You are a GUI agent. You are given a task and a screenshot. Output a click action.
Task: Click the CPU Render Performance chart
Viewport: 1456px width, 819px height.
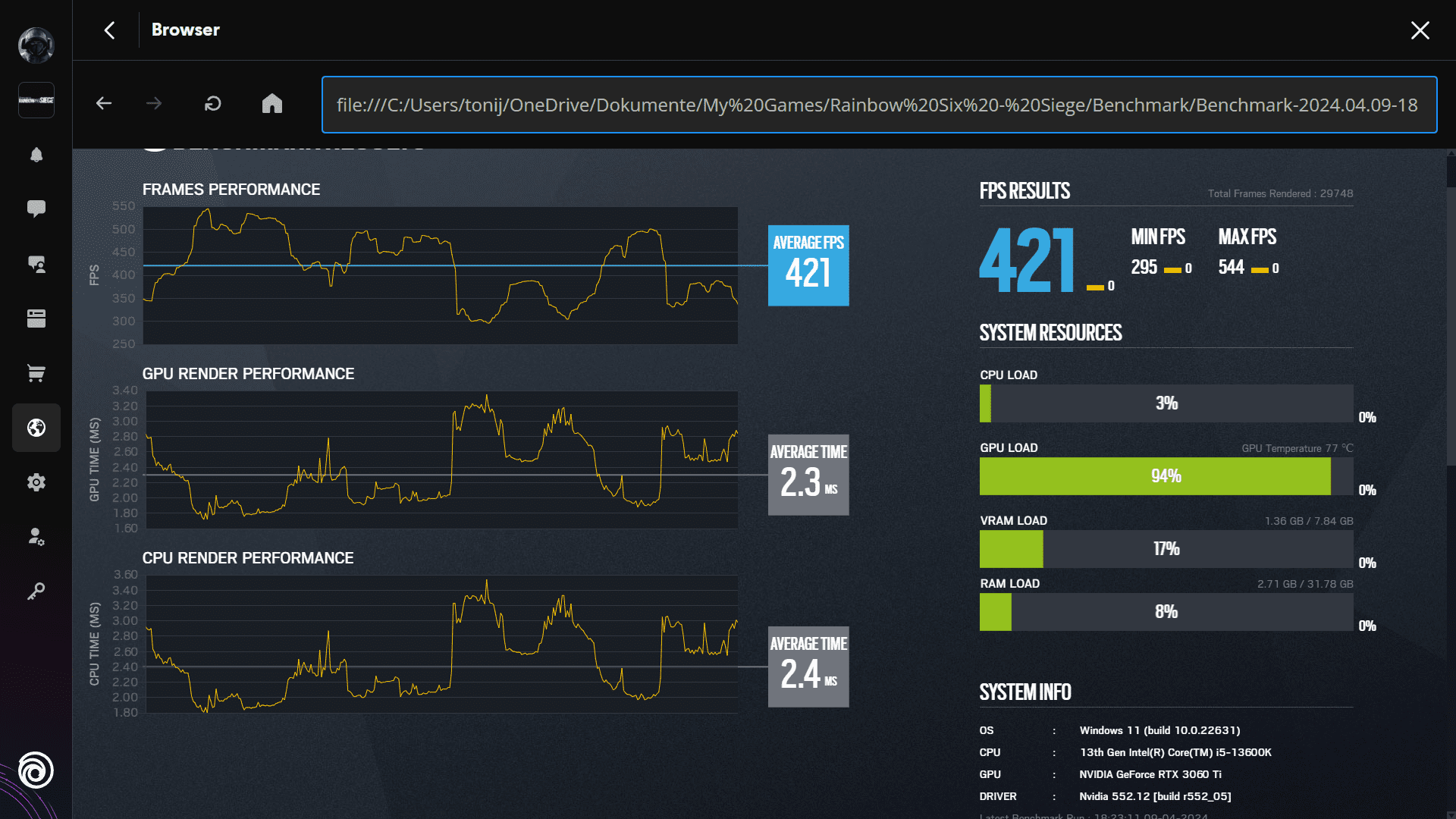[441, 644]
